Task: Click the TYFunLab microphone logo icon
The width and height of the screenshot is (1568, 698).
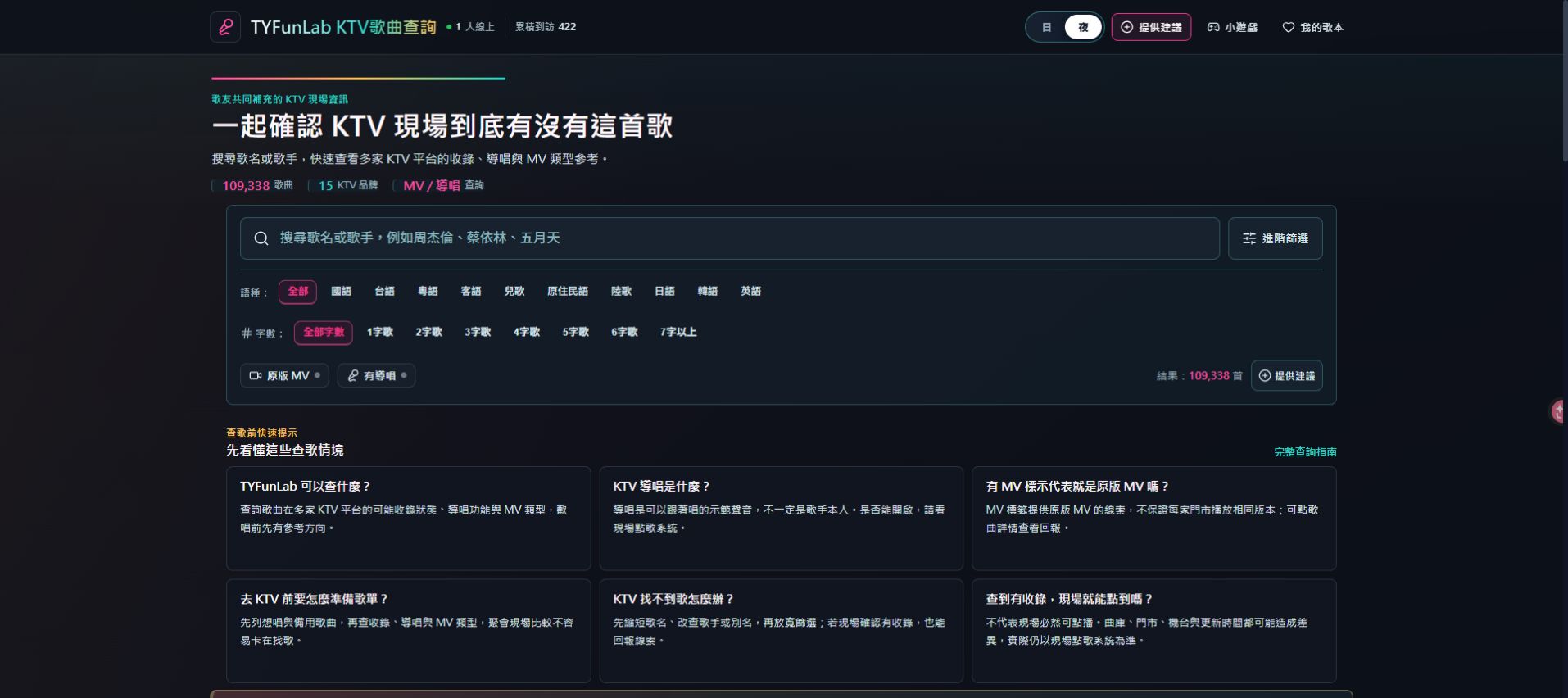Action: pyautogui.click(x=225, y=27)
